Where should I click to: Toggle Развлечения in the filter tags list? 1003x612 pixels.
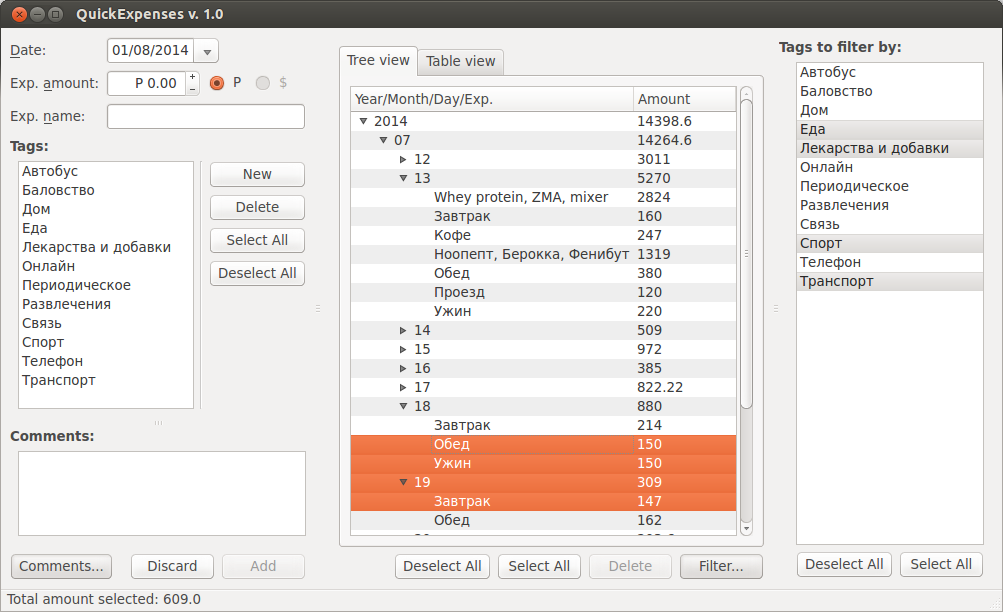pos(890,205)
